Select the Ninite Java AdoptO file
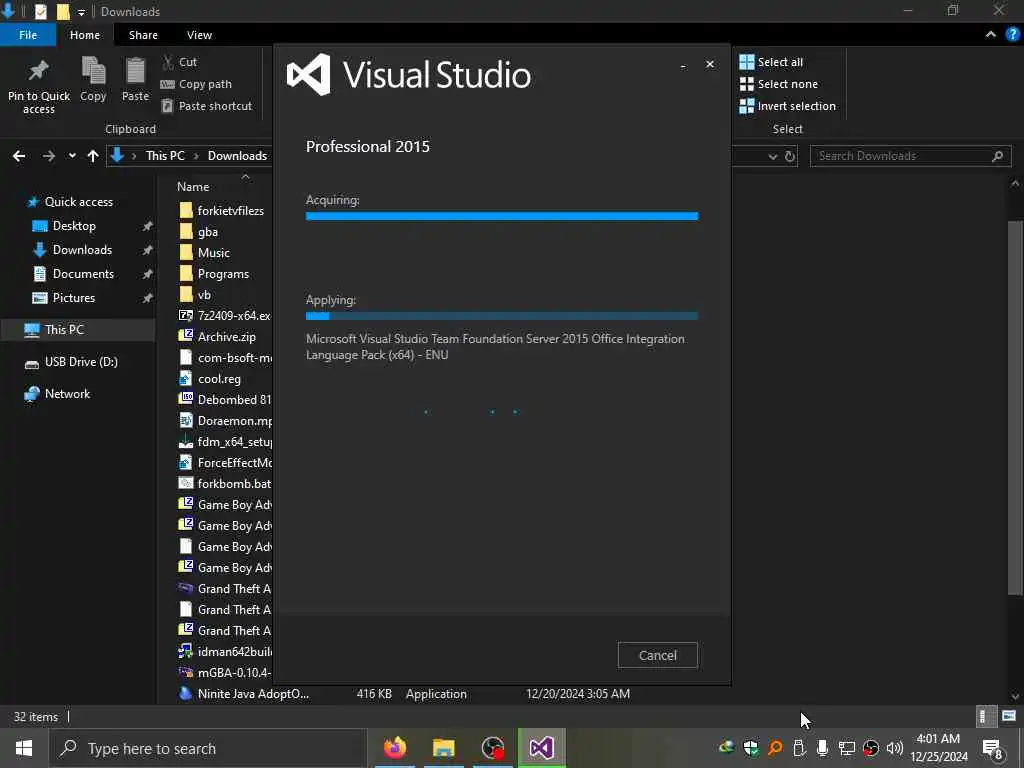This screenshot has height=768, width=1024. 244,694
